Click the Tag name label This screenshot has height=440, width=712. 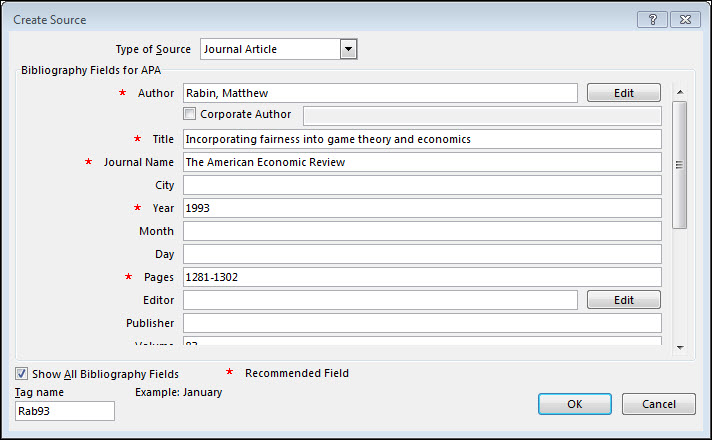click(x=39, y=392)
